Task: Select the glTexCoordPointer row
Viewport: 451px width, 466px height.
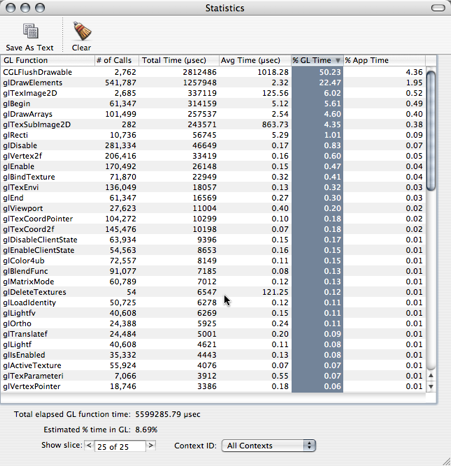Action: pyautogui.click(x=213, y=219)
